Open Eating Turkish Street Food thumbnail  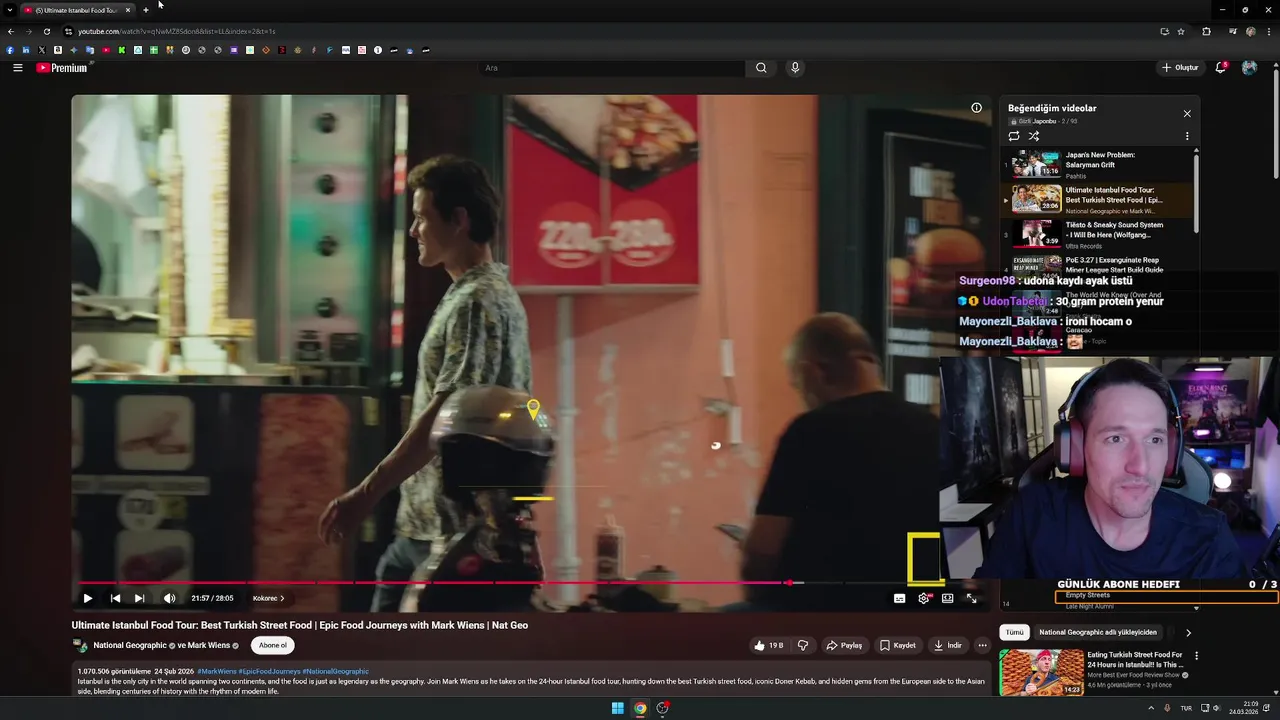pyautogui.click(x=1041, y=672)
